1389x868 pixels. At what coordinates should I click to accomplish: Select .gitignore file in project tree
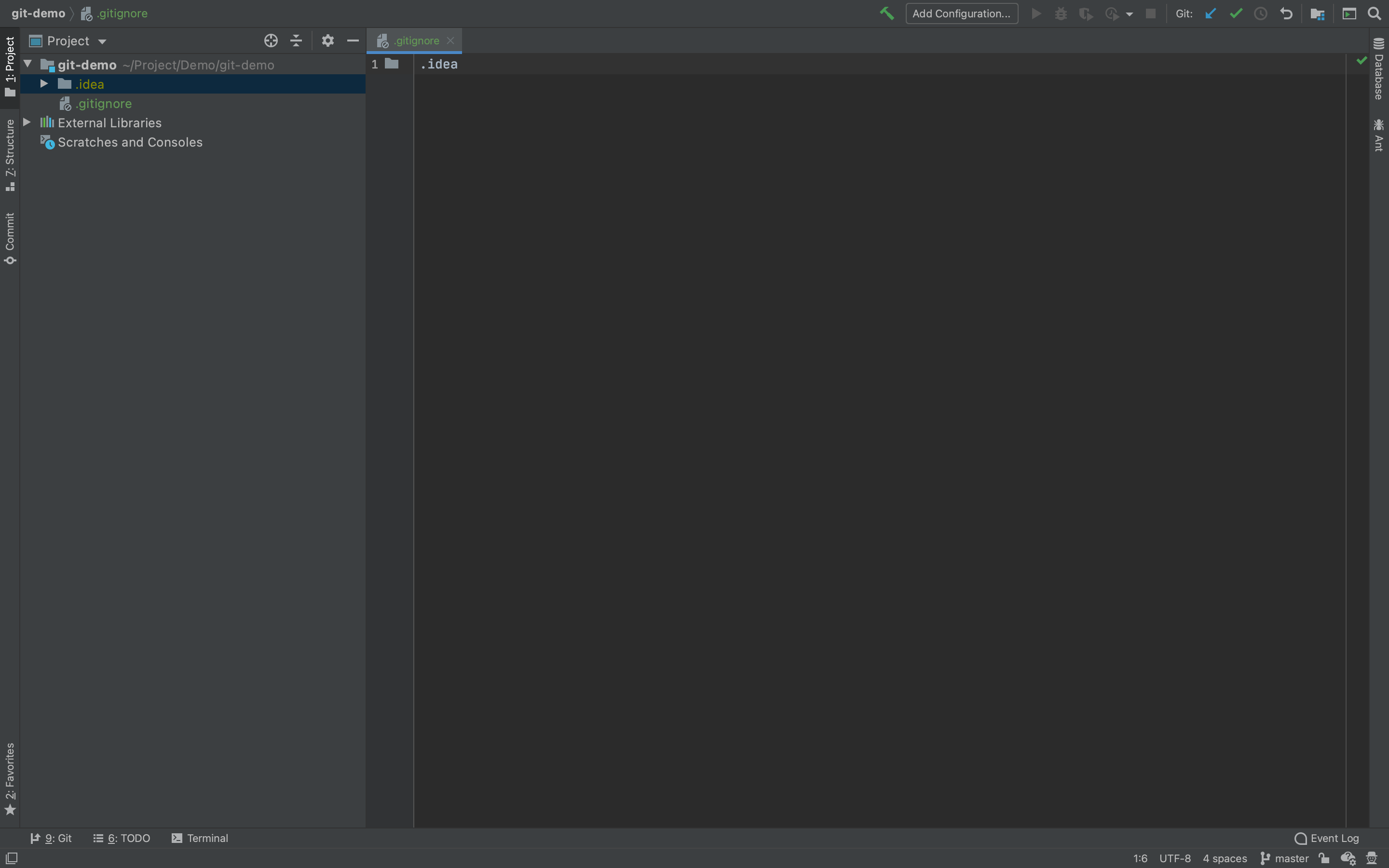[103, 103]
